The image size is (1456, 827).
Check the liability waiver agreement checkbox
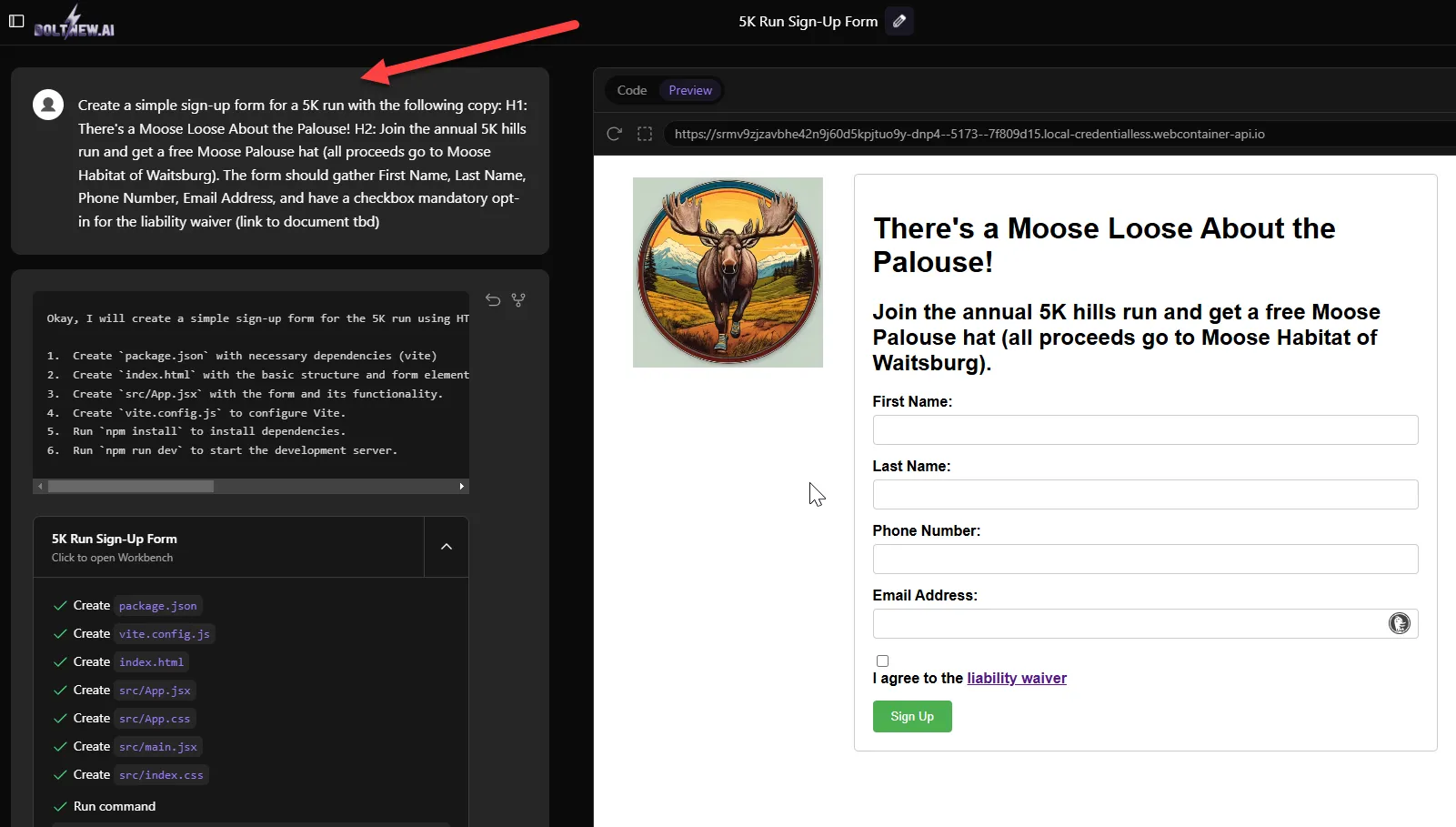882,661
